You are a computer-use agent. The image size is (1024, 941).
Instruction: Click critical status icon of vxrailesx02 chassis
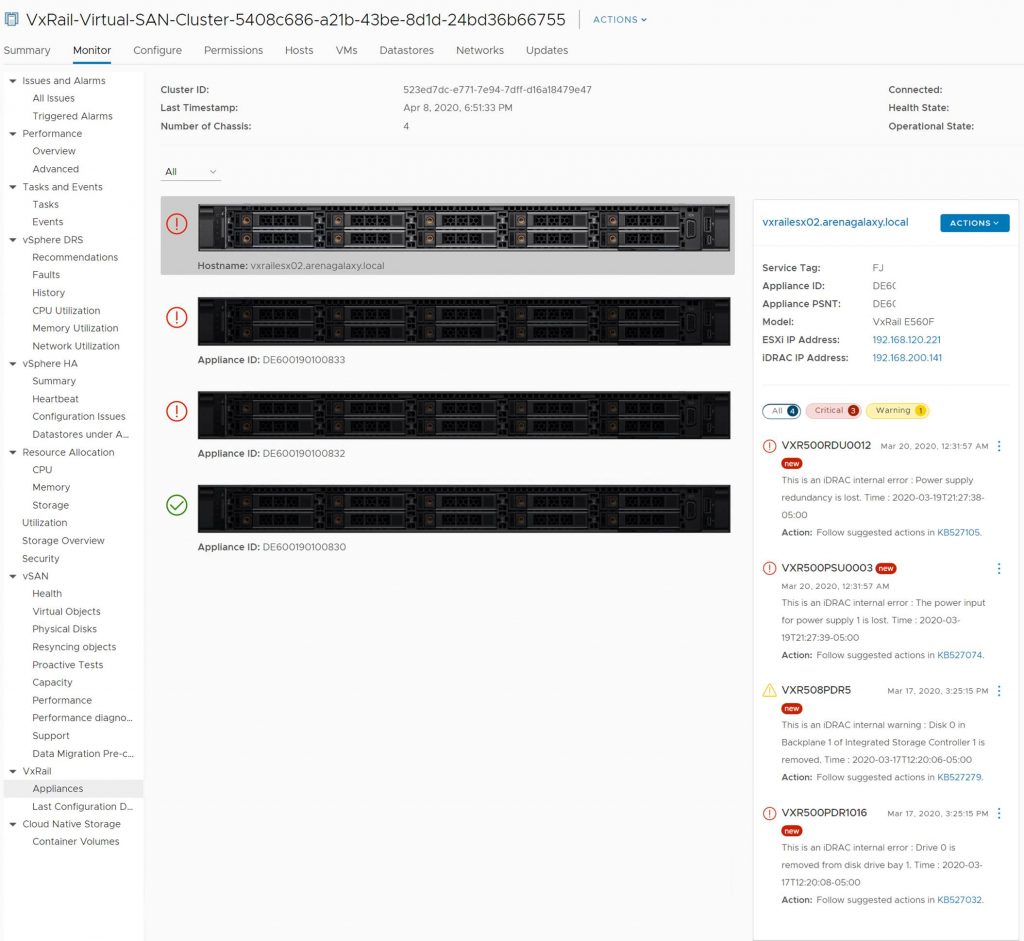[176, 224]
